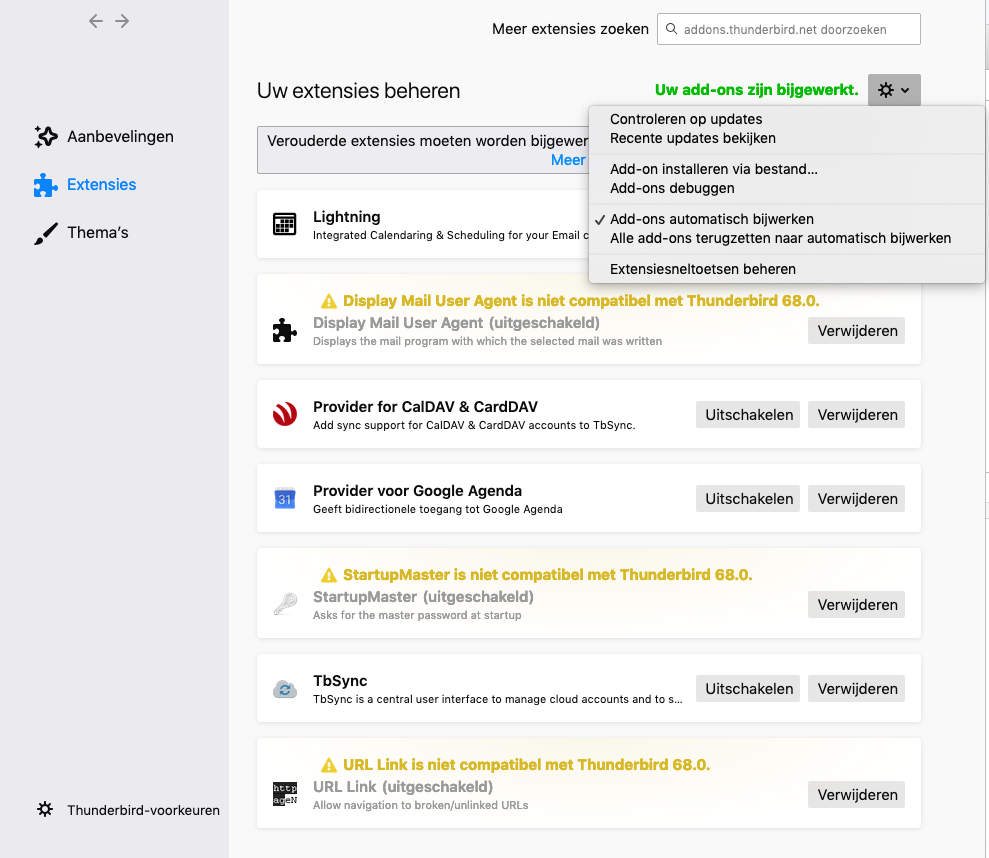Click the Provider for CalDAV & CardDAV icon
989x858 pixels.
(x=284, y=414)
